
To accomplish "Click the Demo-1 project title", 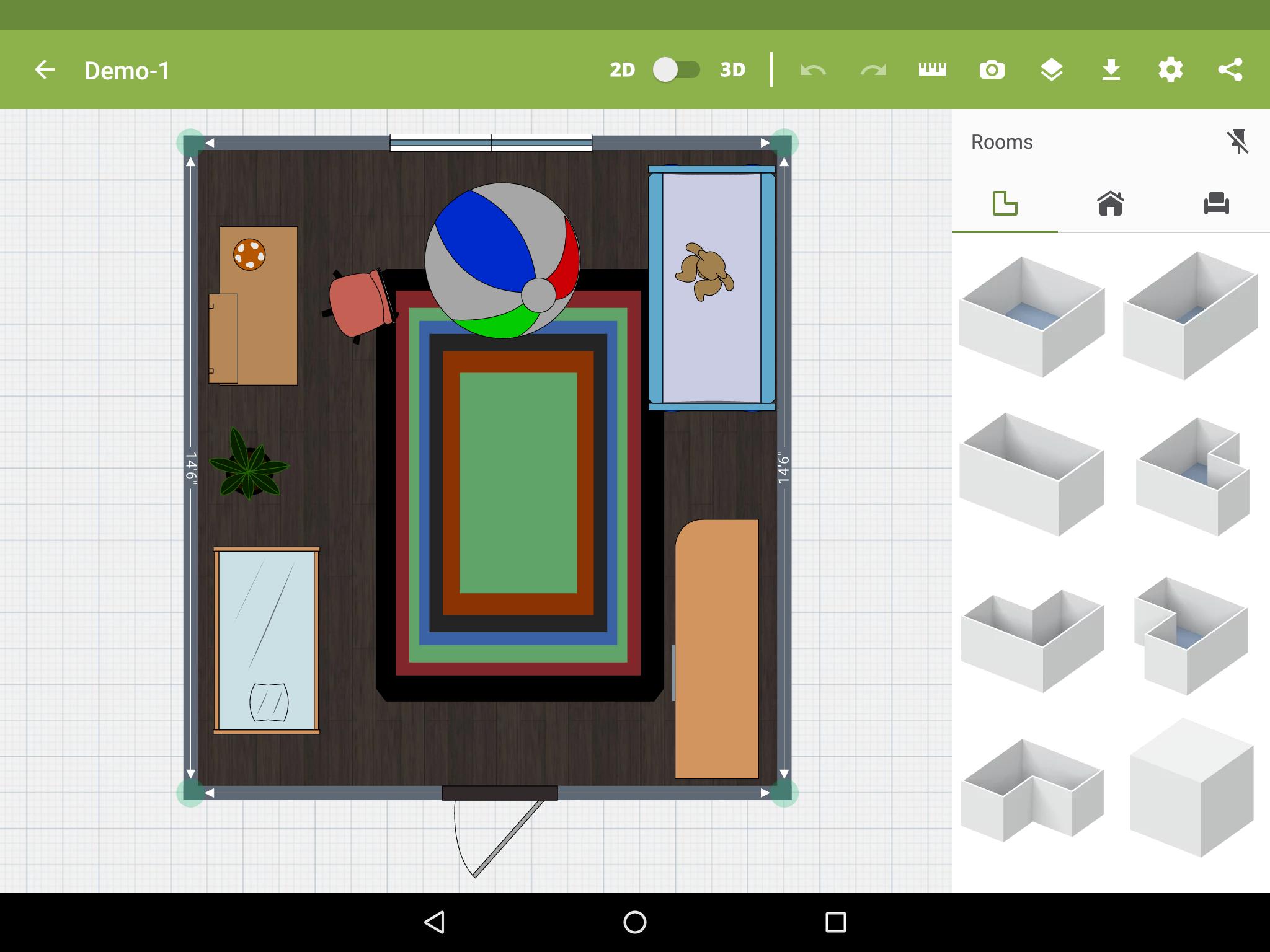I will coord(127,70).
